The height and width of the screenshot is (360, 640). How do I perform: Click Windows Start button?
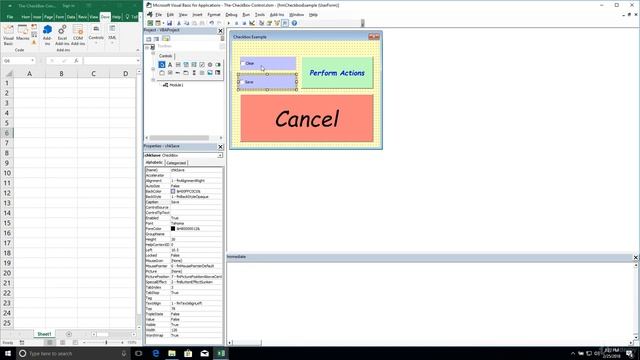pos(8,353)
